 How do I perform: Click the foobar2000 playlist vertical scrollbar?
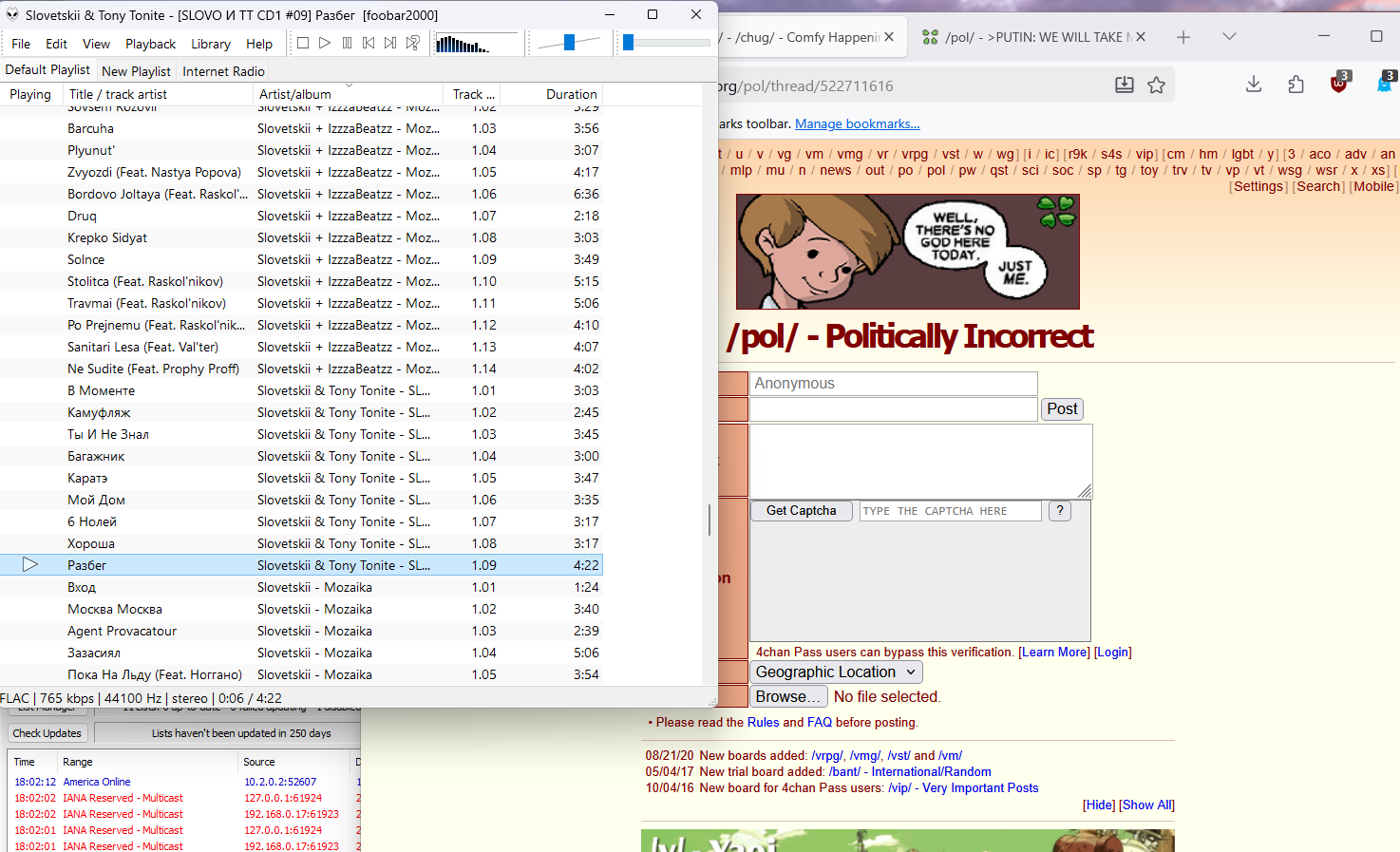point(709,520)
